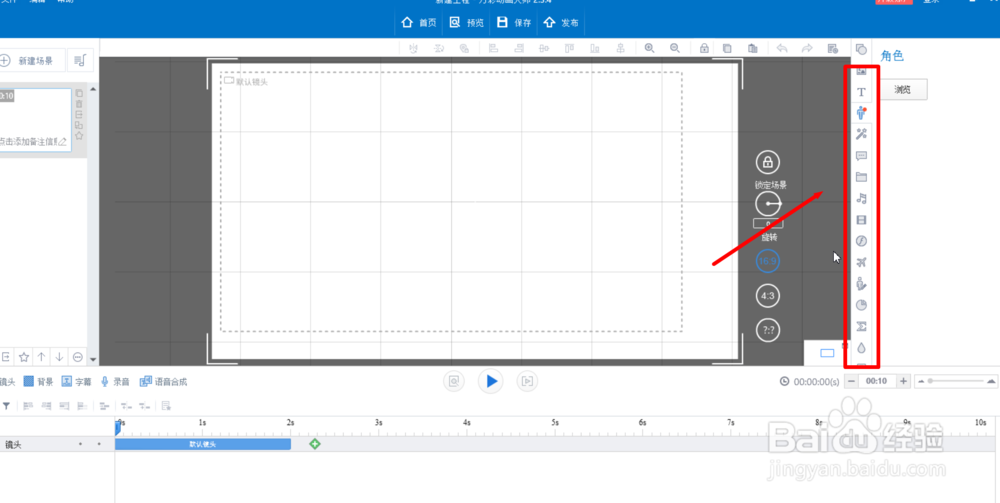Select the airplane icon in sidebar
Screen dimensions: 1000x503
click(x=861, y=262)
